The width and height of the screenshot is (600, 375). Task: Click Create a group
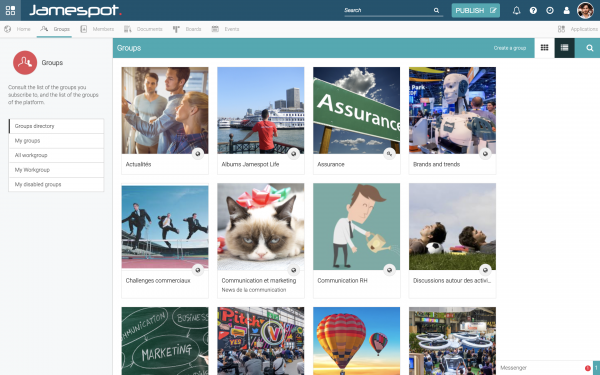(510, 48)
